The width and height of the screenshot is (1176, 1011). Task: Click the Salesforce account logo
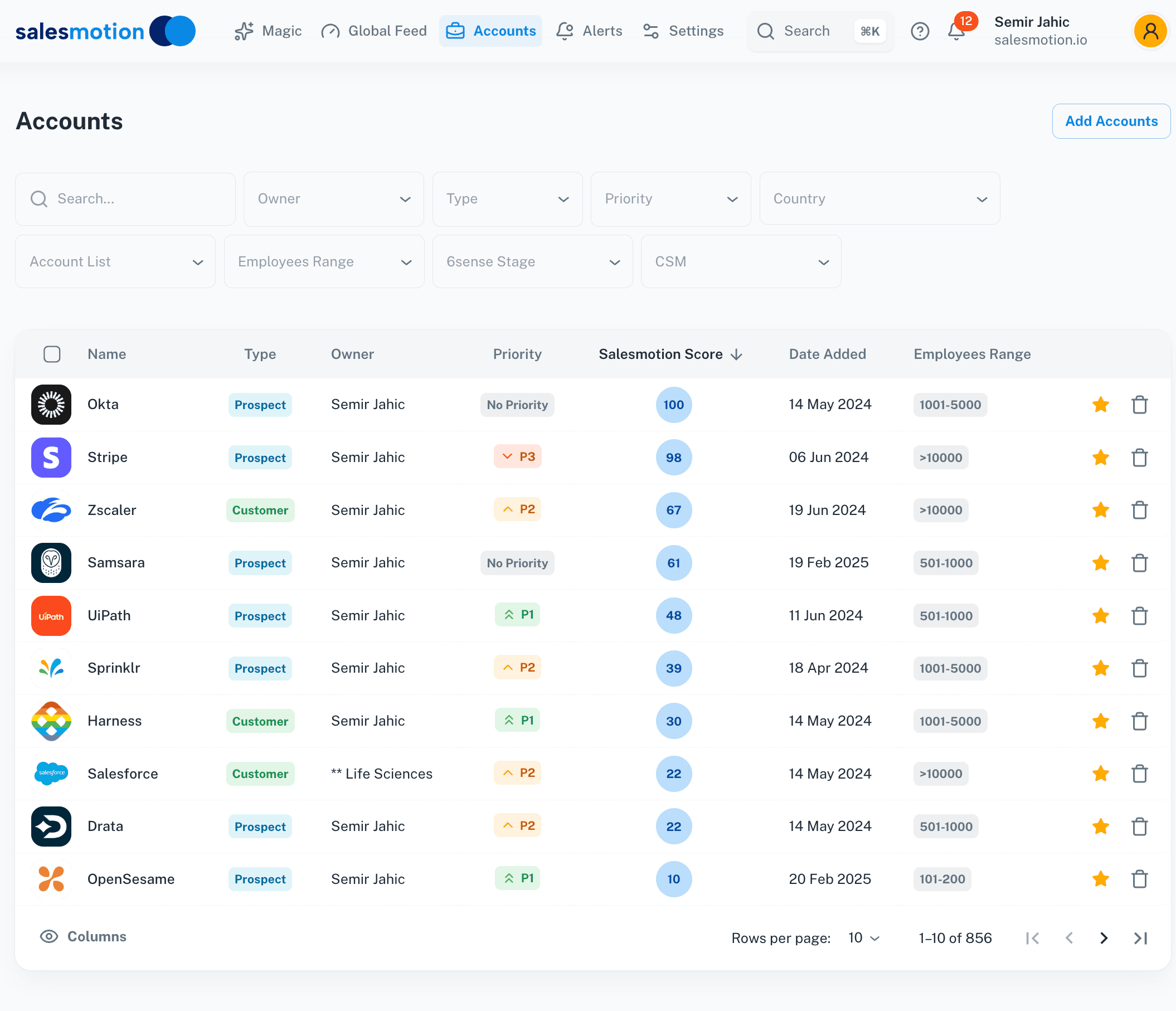coord(51,773)
